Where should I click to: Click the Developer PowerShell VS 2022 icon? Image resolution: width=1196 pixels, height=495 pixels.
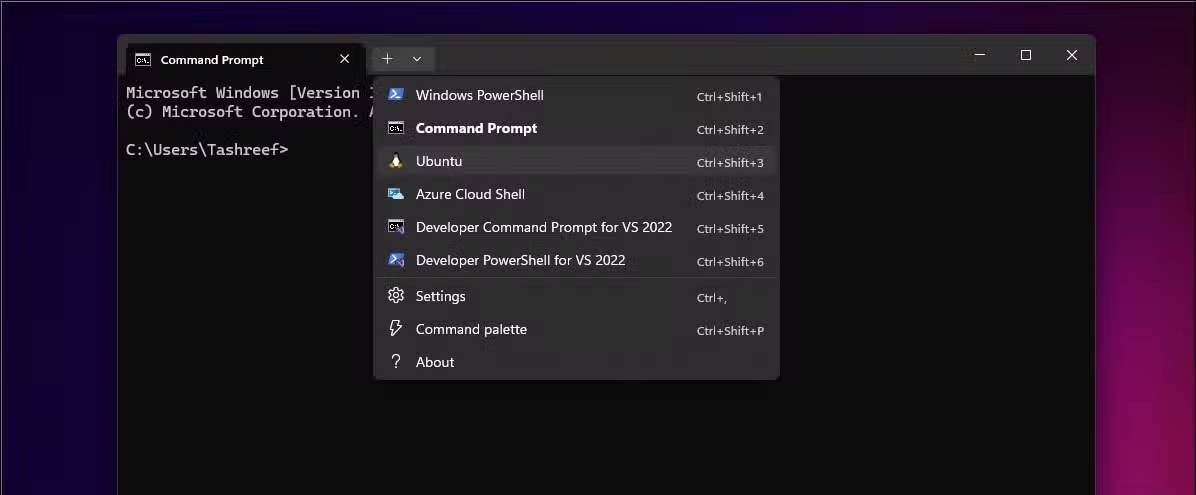tap(396, 260)
